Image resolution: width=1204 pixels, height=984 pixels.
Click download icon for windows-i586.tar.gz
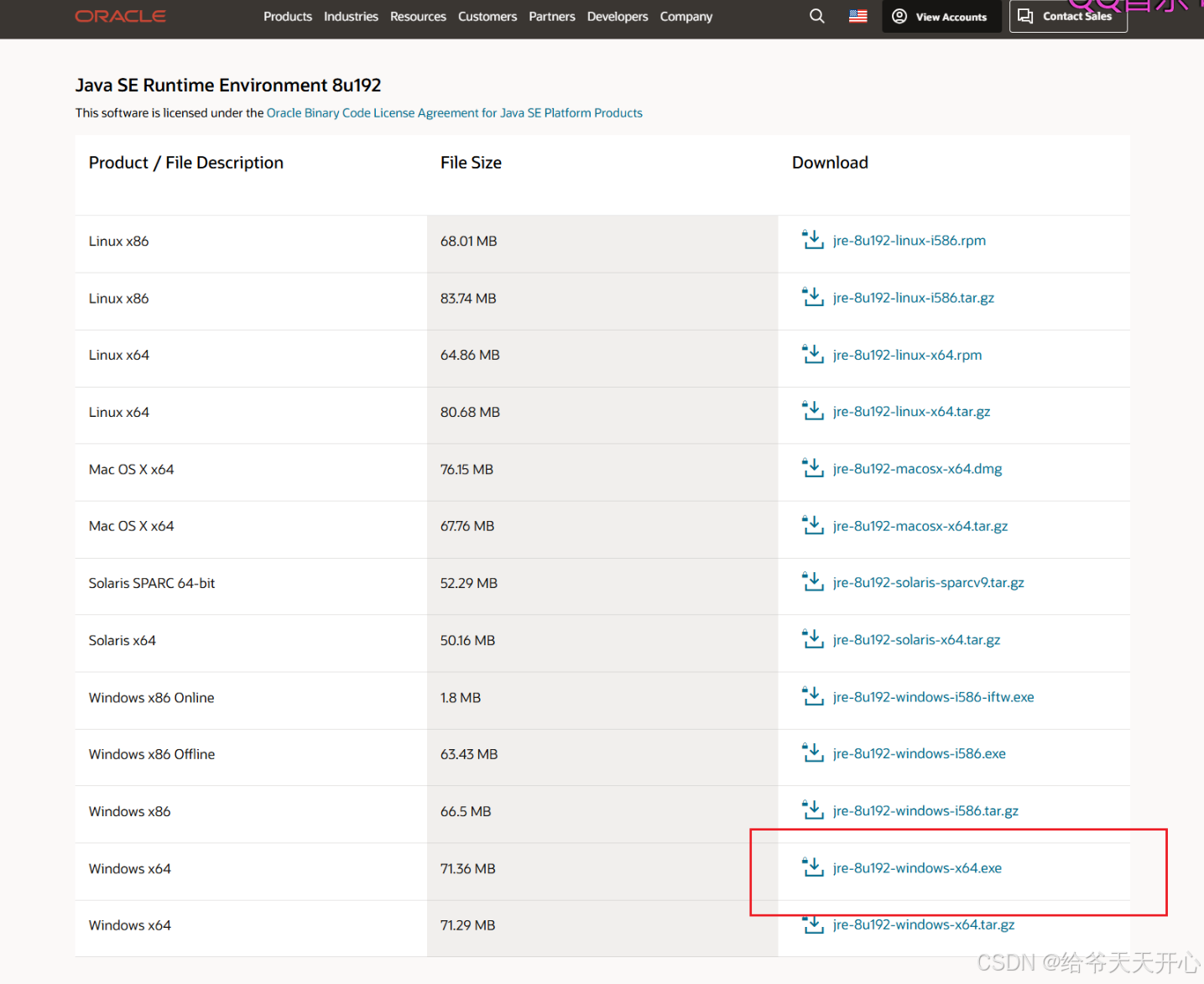coord(812,810)
